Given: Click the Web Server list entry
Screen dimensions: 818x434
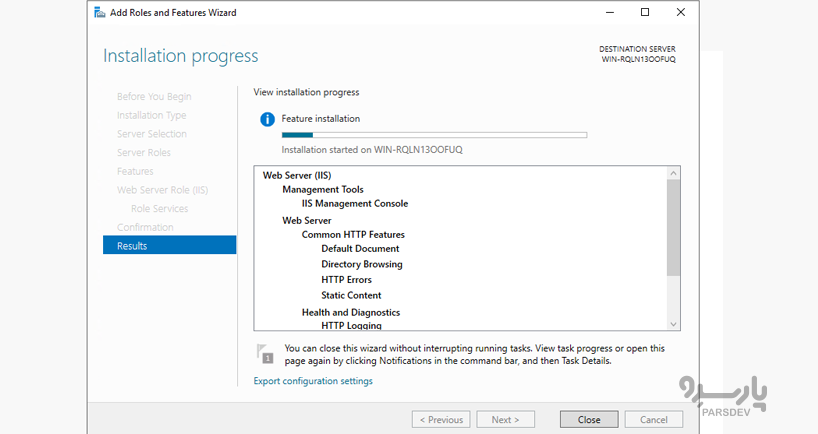Looking at the screenshot, I should (x=307, y=220).
